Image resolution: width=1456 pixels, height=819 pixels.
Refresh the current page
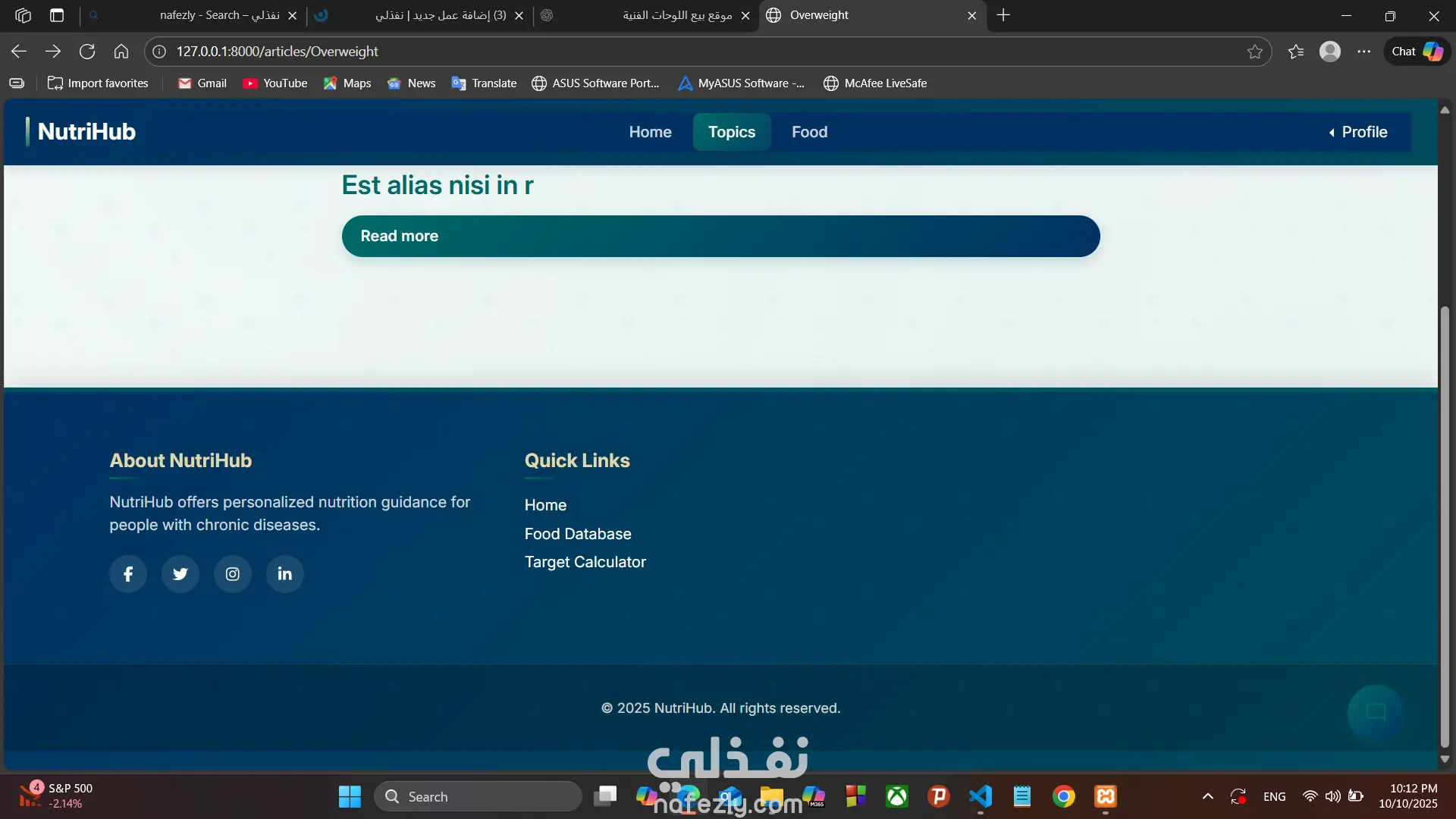tap(87, 52)
